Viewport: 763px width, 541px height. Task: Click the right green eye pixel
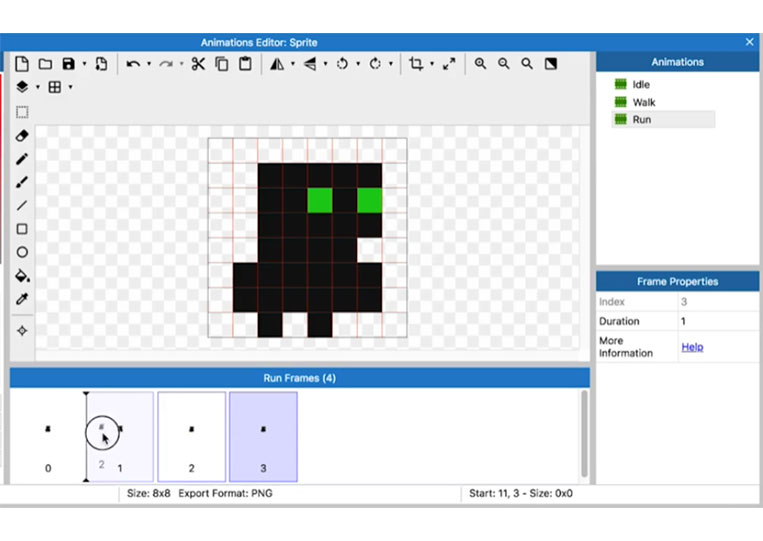[x=369, y=200]
